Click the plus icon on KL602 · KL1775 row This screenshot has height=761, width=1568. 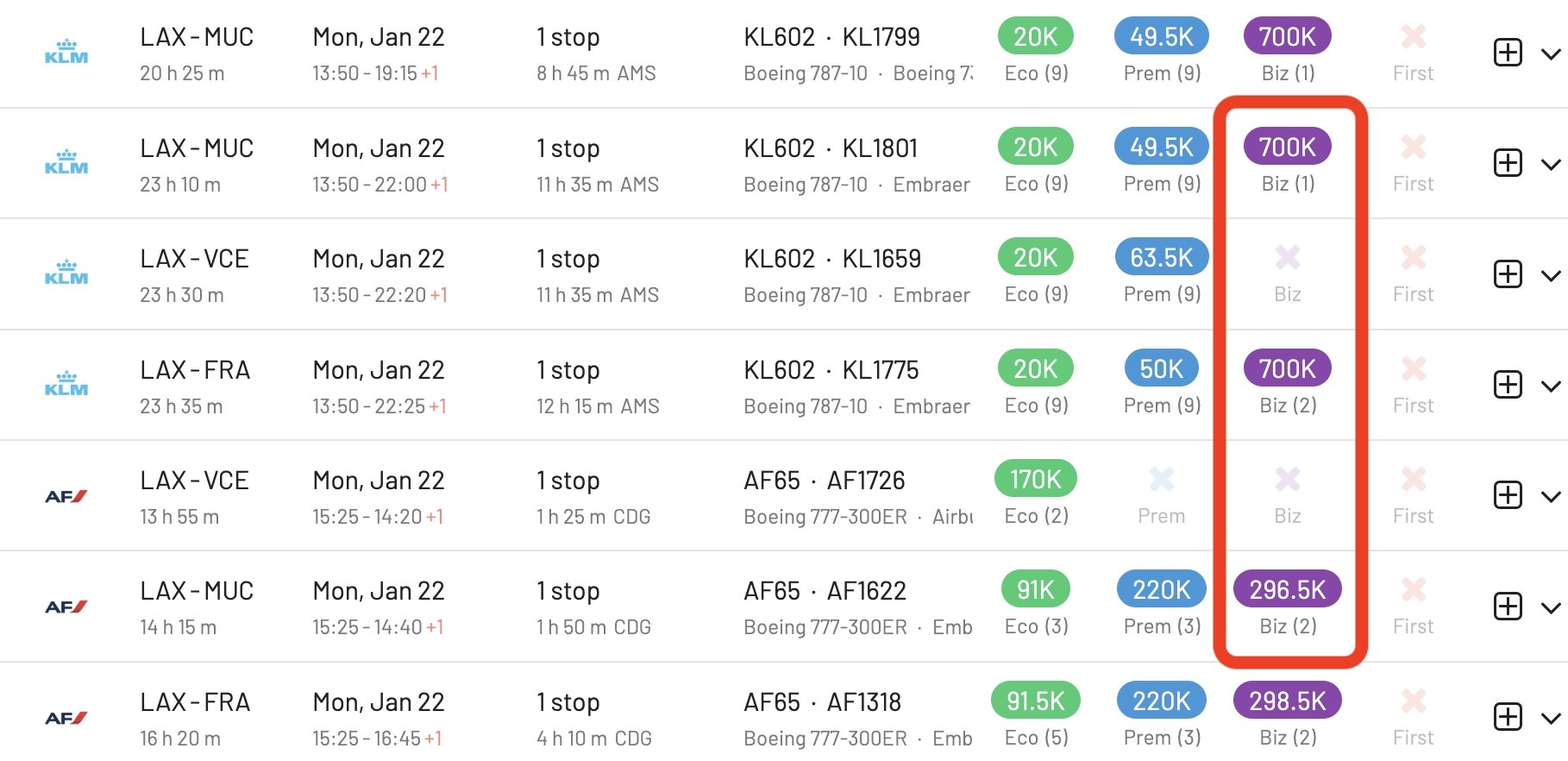pos(1507,385)
